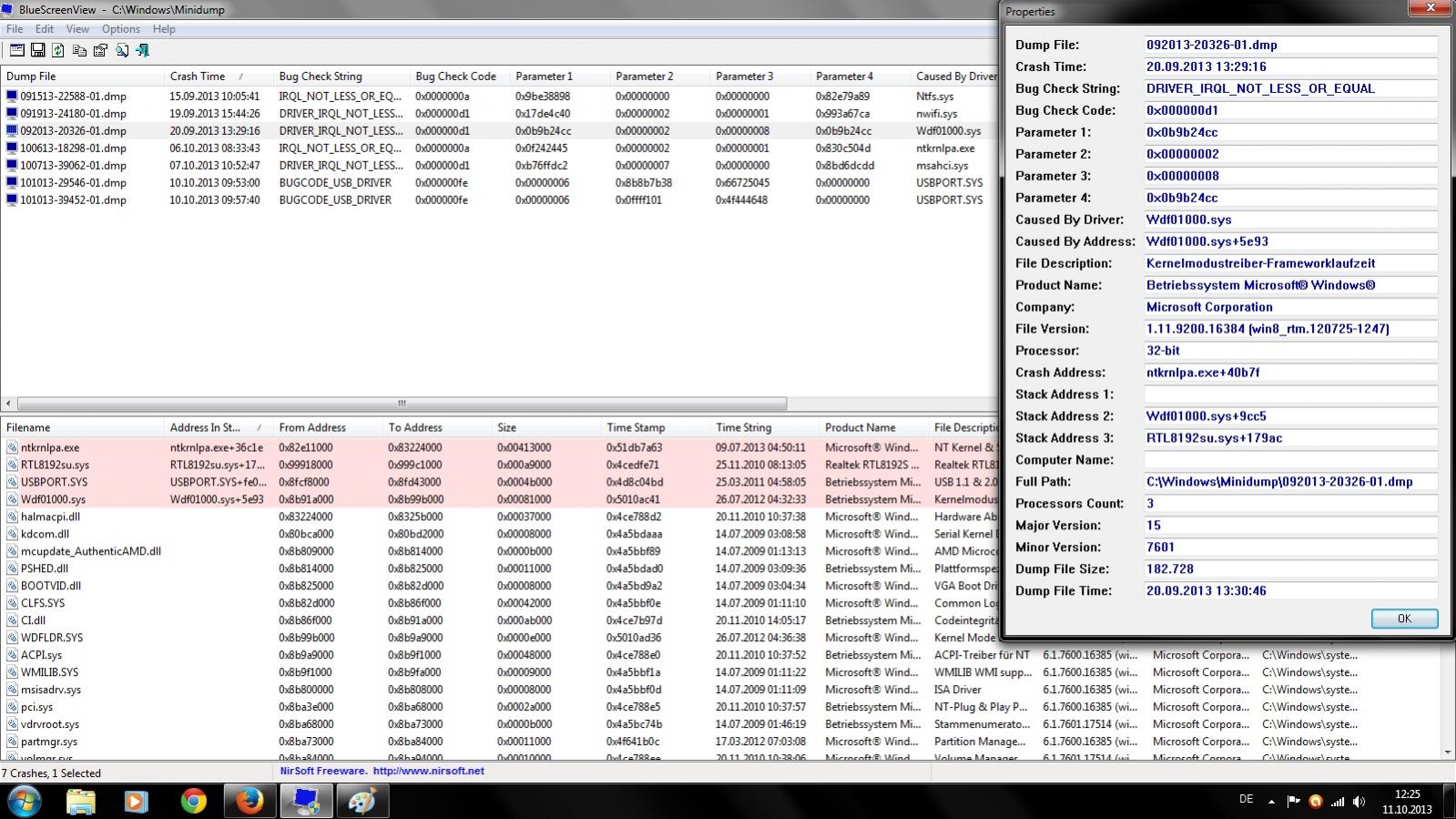This screenshot has height=819, width=1456.
Task: Click the dump icon of 100613-18298-01.dmp
Action: [12, 148]
